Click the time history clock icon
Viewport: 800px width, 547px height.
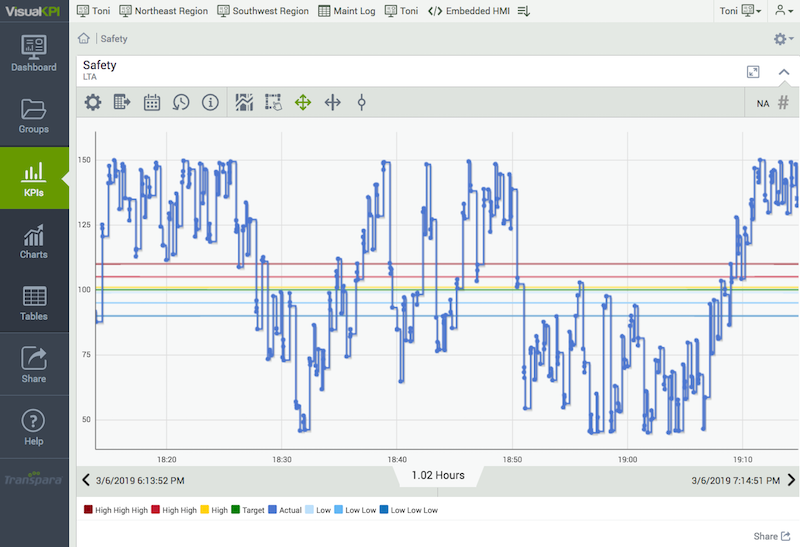coord(181,102)
